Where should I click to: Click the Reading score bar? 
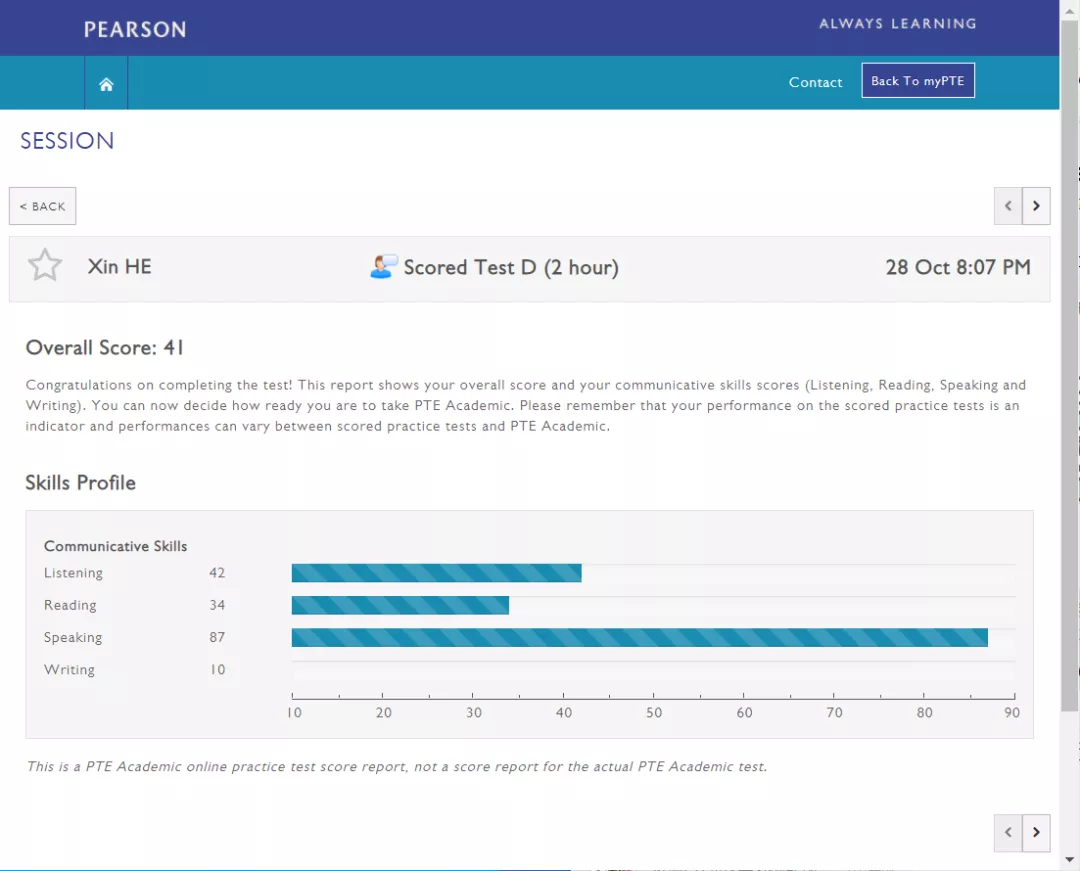[x=400, y=605]
